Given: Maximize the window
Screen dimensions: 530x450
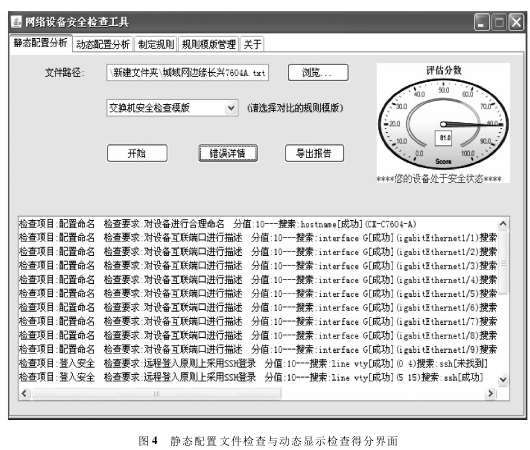Looking at the screenshot, I should 499,22.
